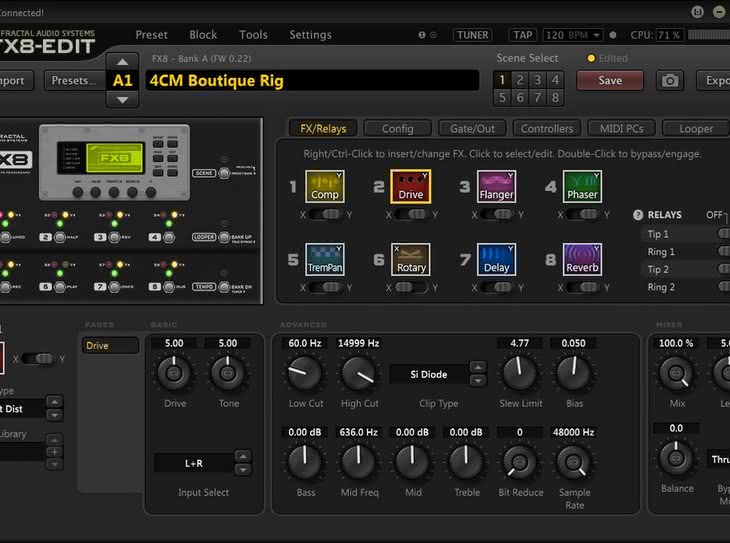Click the LOOPER footswitch on FX8 image
730x543 pixels.
[224, 237]
